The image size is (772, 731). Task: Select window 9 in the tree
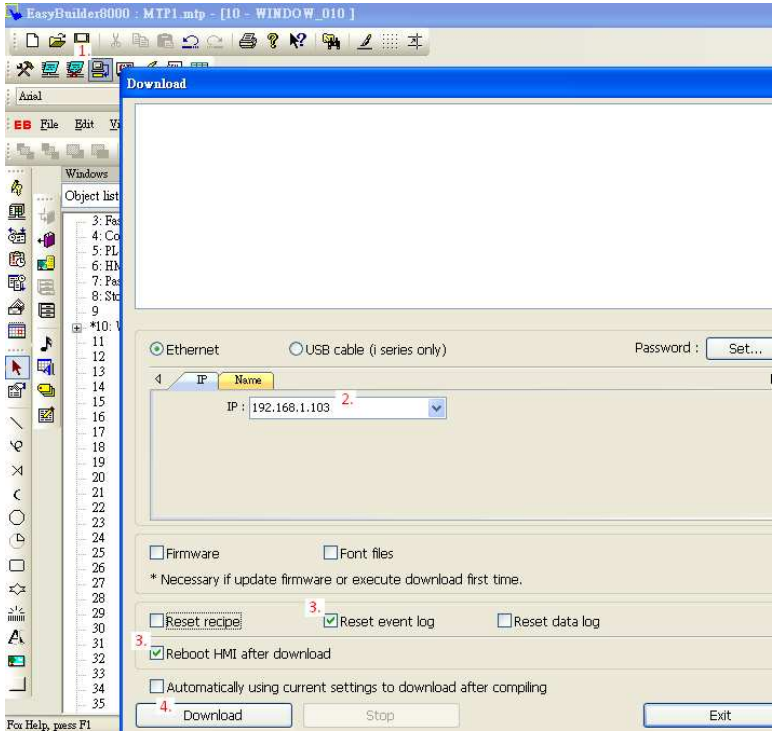(x=95, y=311)
